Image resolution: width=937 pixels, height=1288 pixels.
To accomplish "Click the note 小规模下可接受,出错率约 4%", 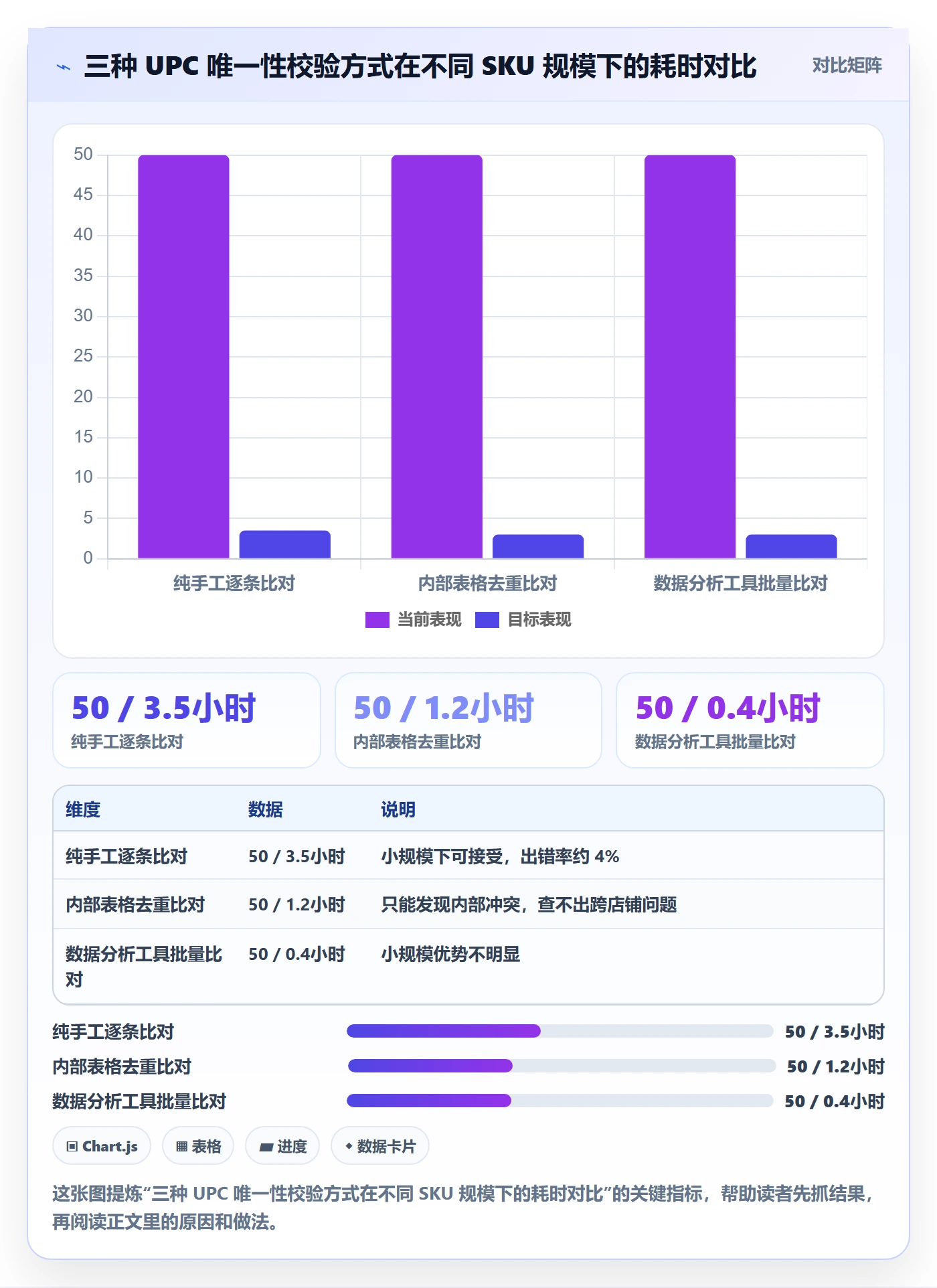I will point(500,856).
